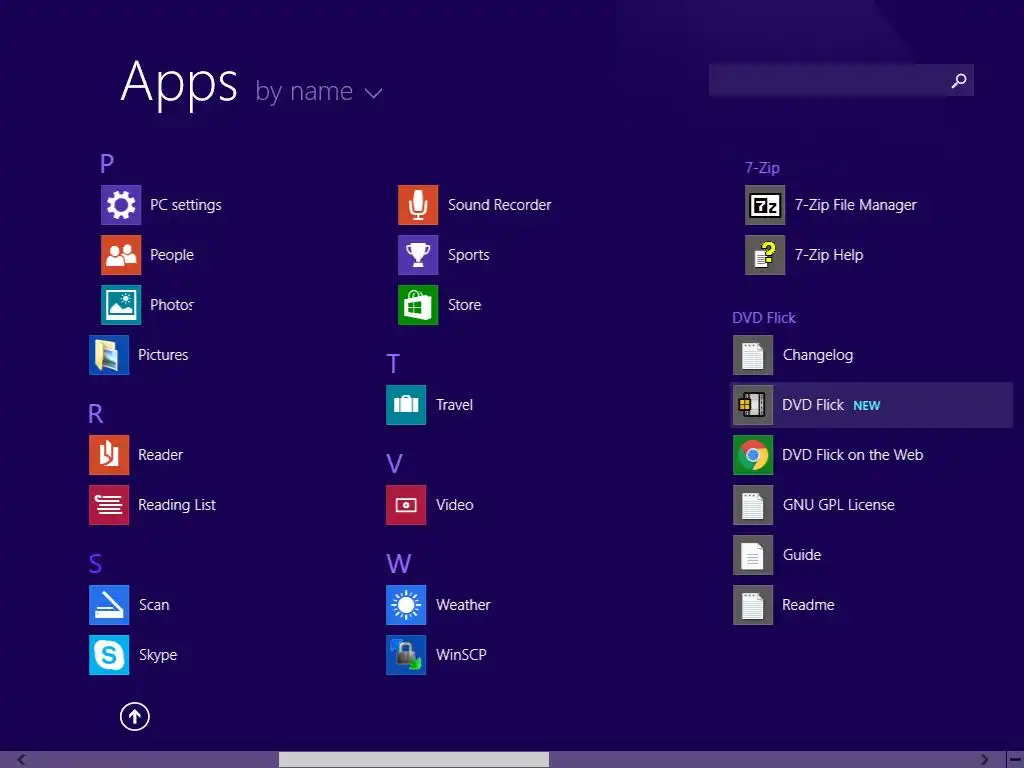Select the 'V' letter header

(394, 464)
